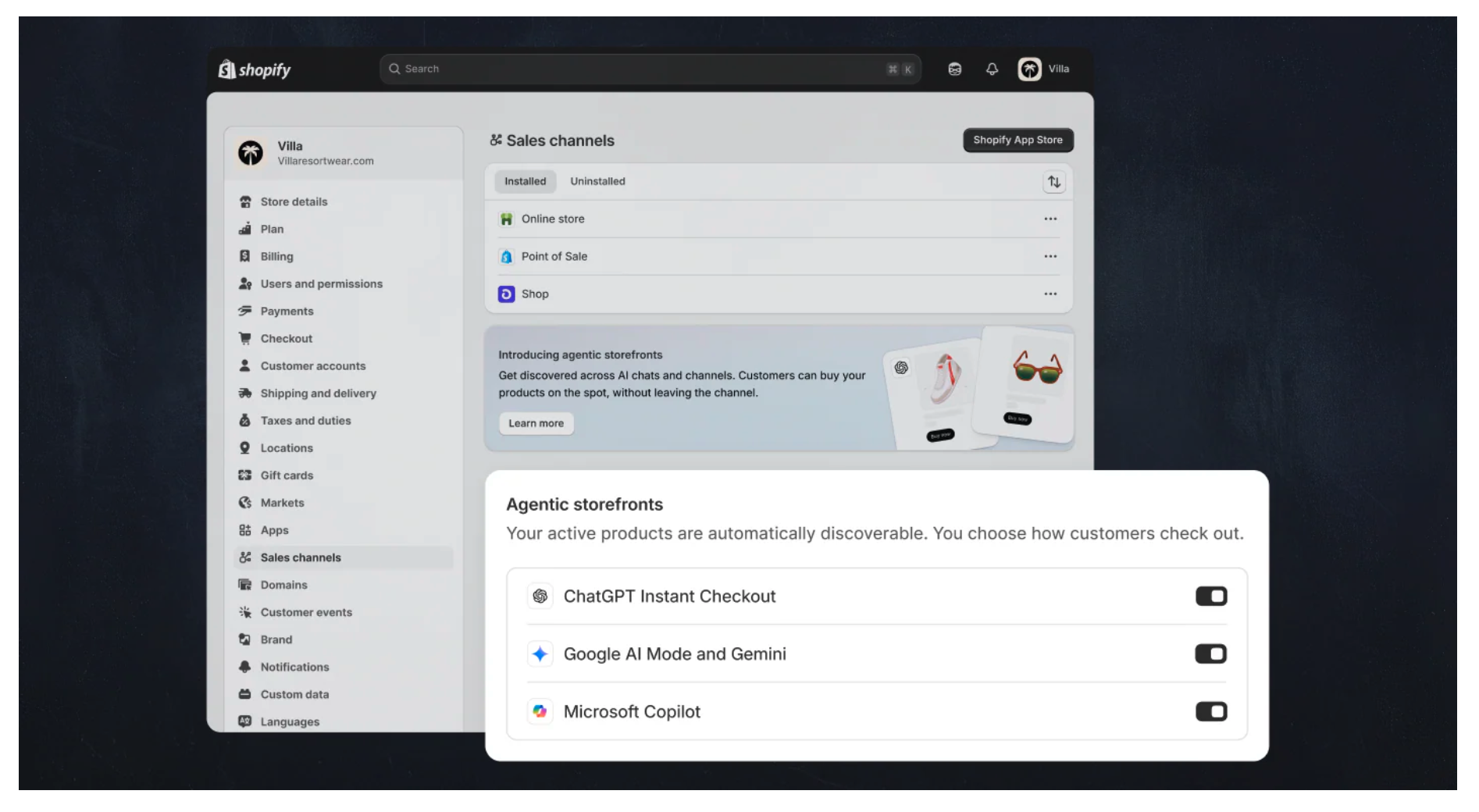The image size is (1479, 812).
Task: Click the Domains icon in sidebar
Action: pos(245,584)
